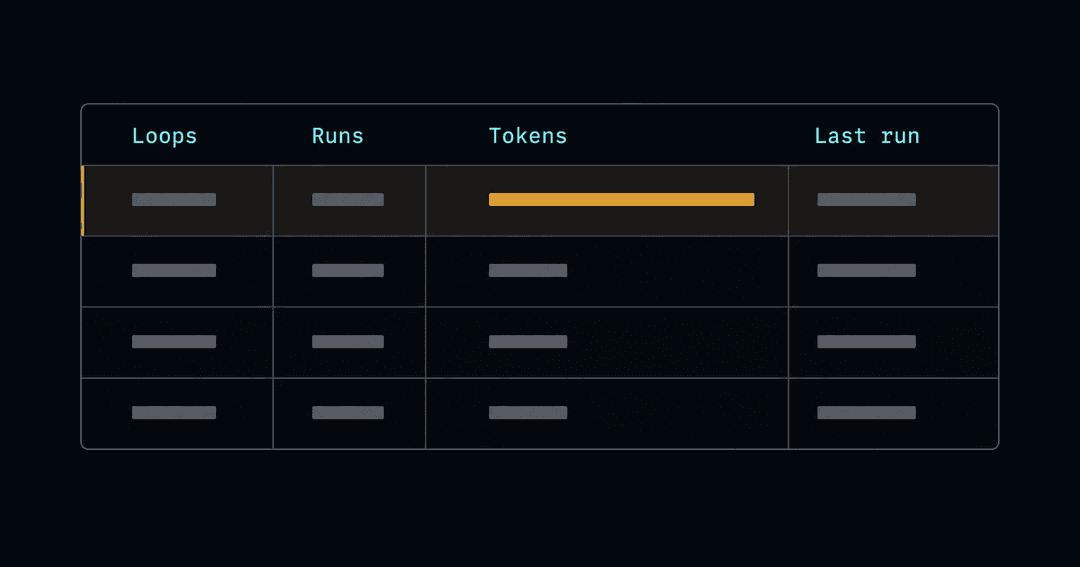Screen dimensions: 1080x567
Task: Click the Tokens placeholder in third row
Action: pos(528,342)
